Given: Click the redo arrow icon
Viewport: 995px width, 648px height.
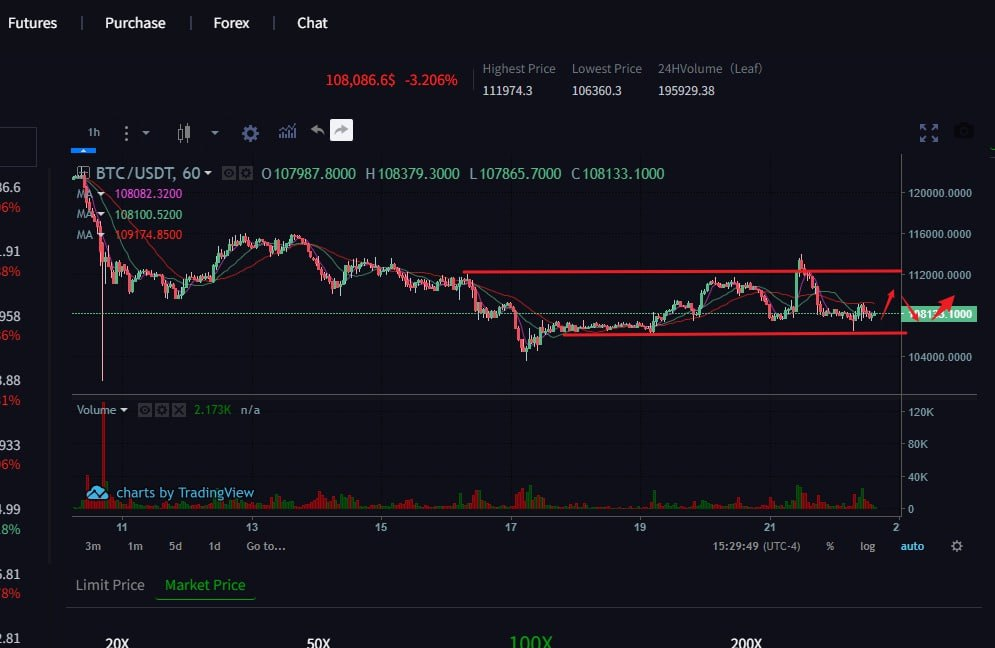Looking at the screenshot, I should 341,130.
